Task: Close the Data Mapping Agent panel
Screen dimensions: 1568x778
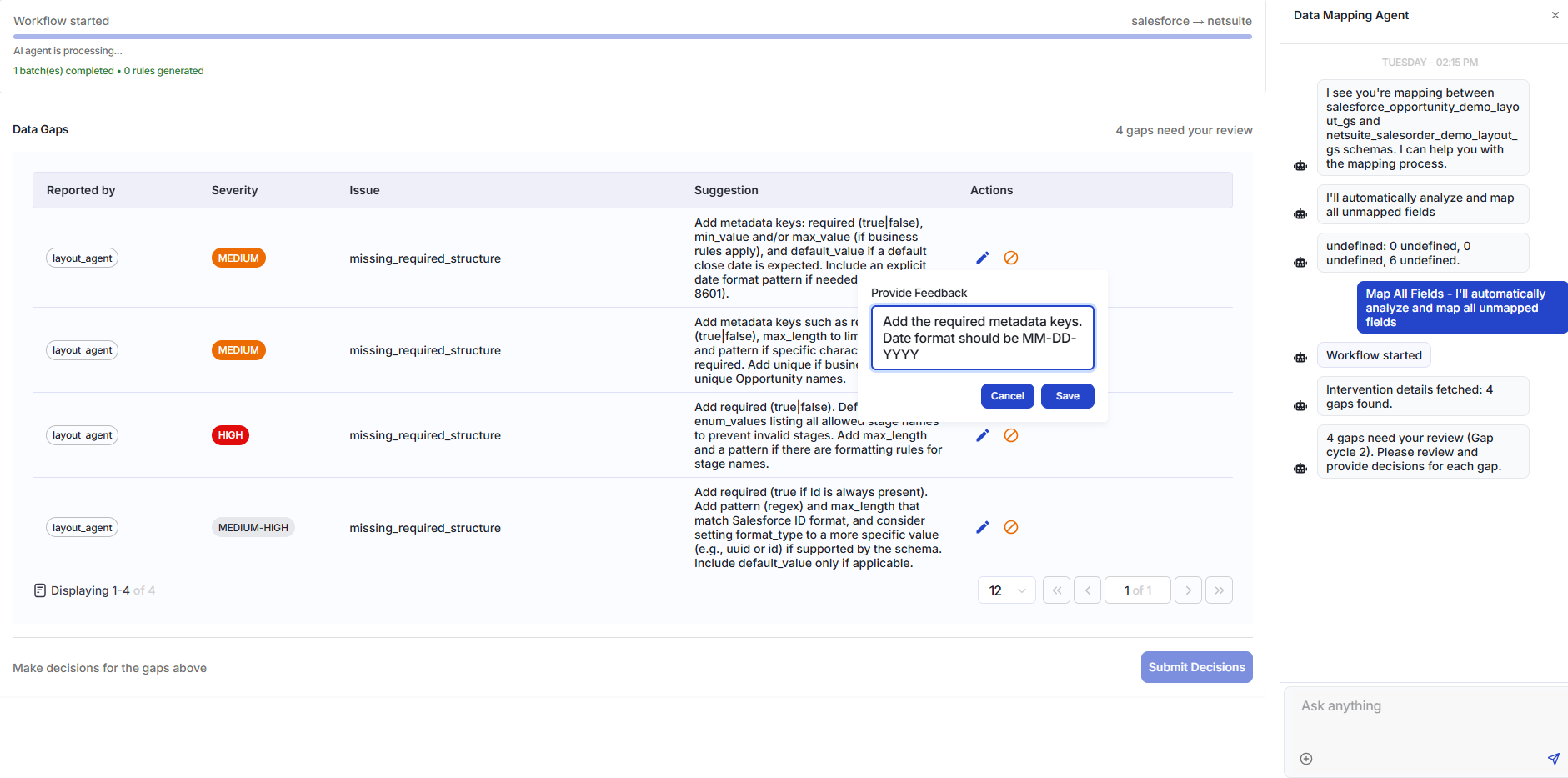Action: point(1555,15)
